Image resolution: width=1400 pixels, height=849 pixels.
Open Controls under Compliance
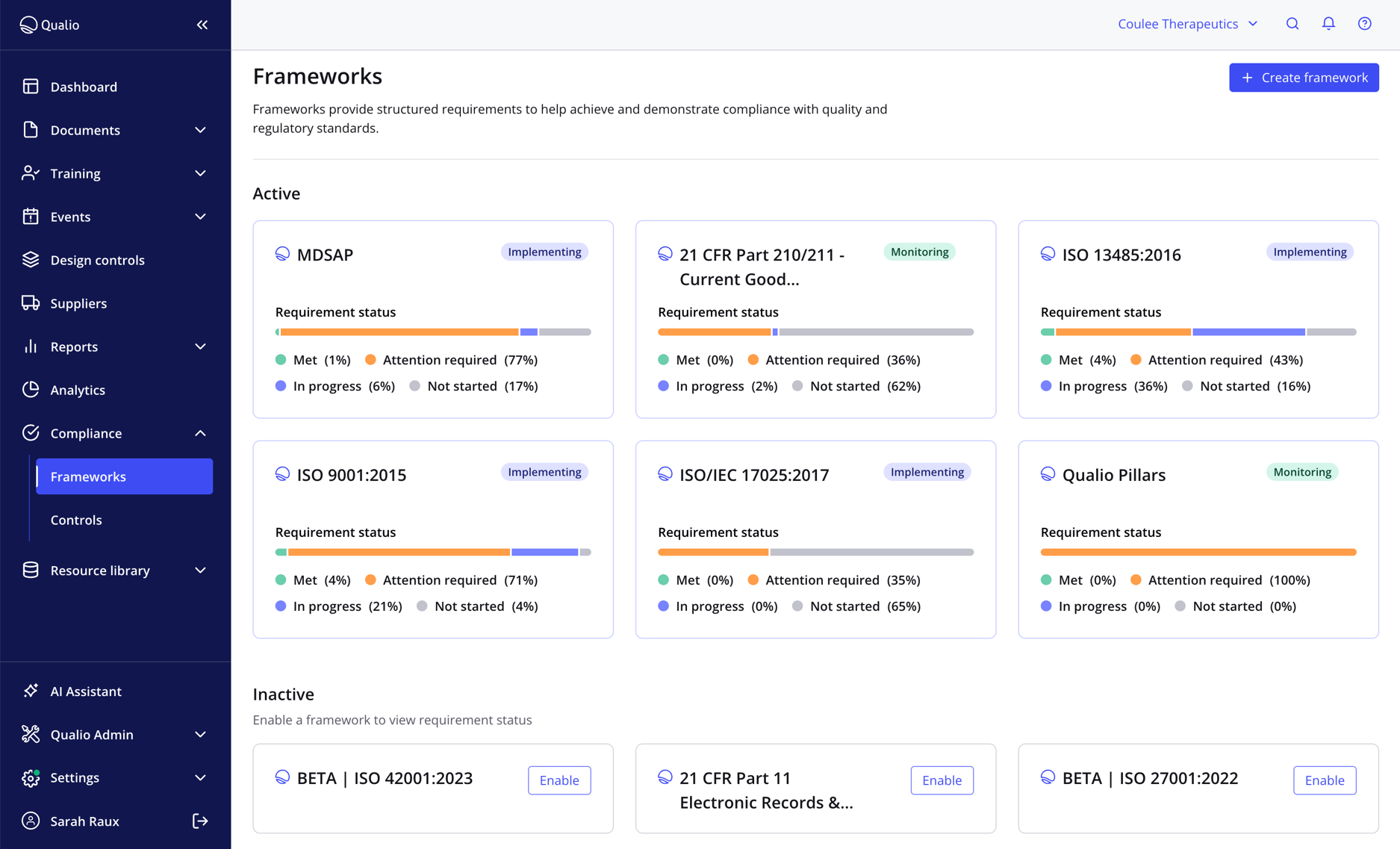(x=75, y=520)
